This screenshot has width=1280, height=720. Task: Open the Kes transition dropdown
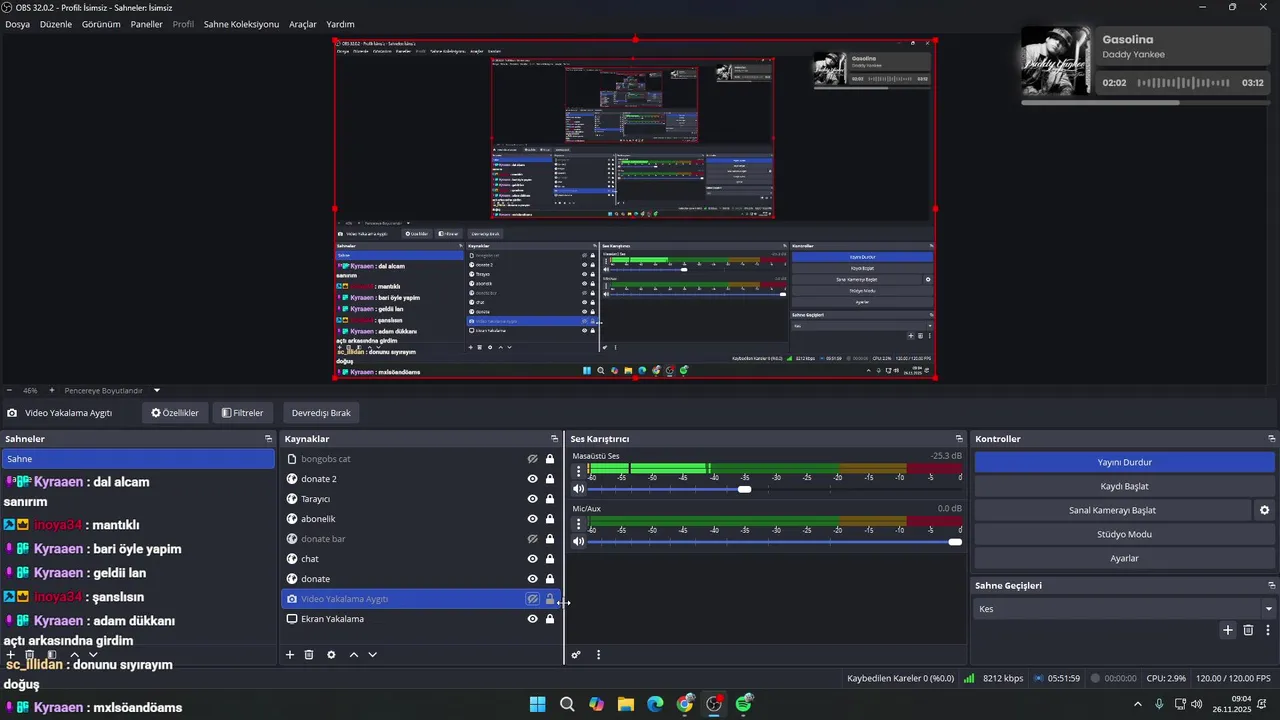coord(1124,609)
